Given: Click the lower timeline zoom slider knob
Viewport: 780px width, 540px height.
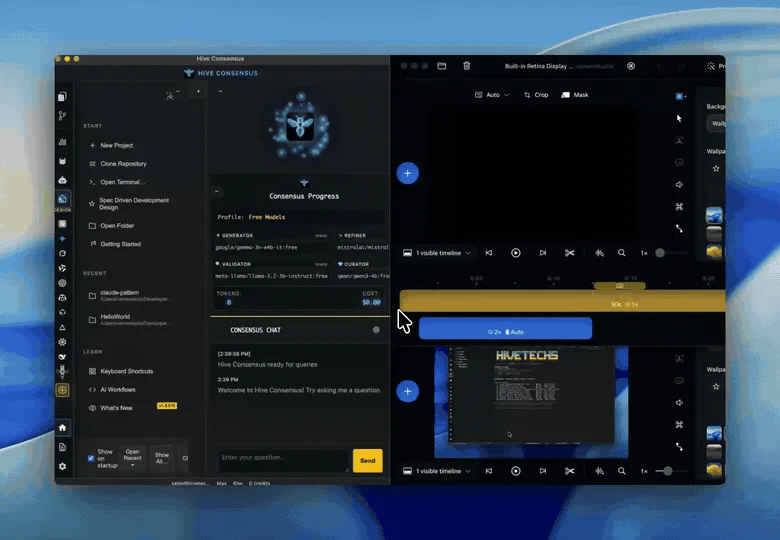Looking at the screenshot, I should point(668,471).
